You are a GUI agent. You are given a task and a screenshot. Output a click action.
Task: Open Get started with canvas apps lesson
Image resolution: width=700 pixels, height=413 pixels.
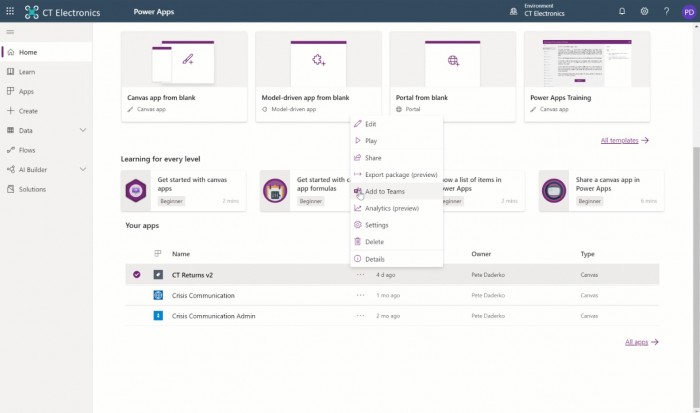click(183, 191)
